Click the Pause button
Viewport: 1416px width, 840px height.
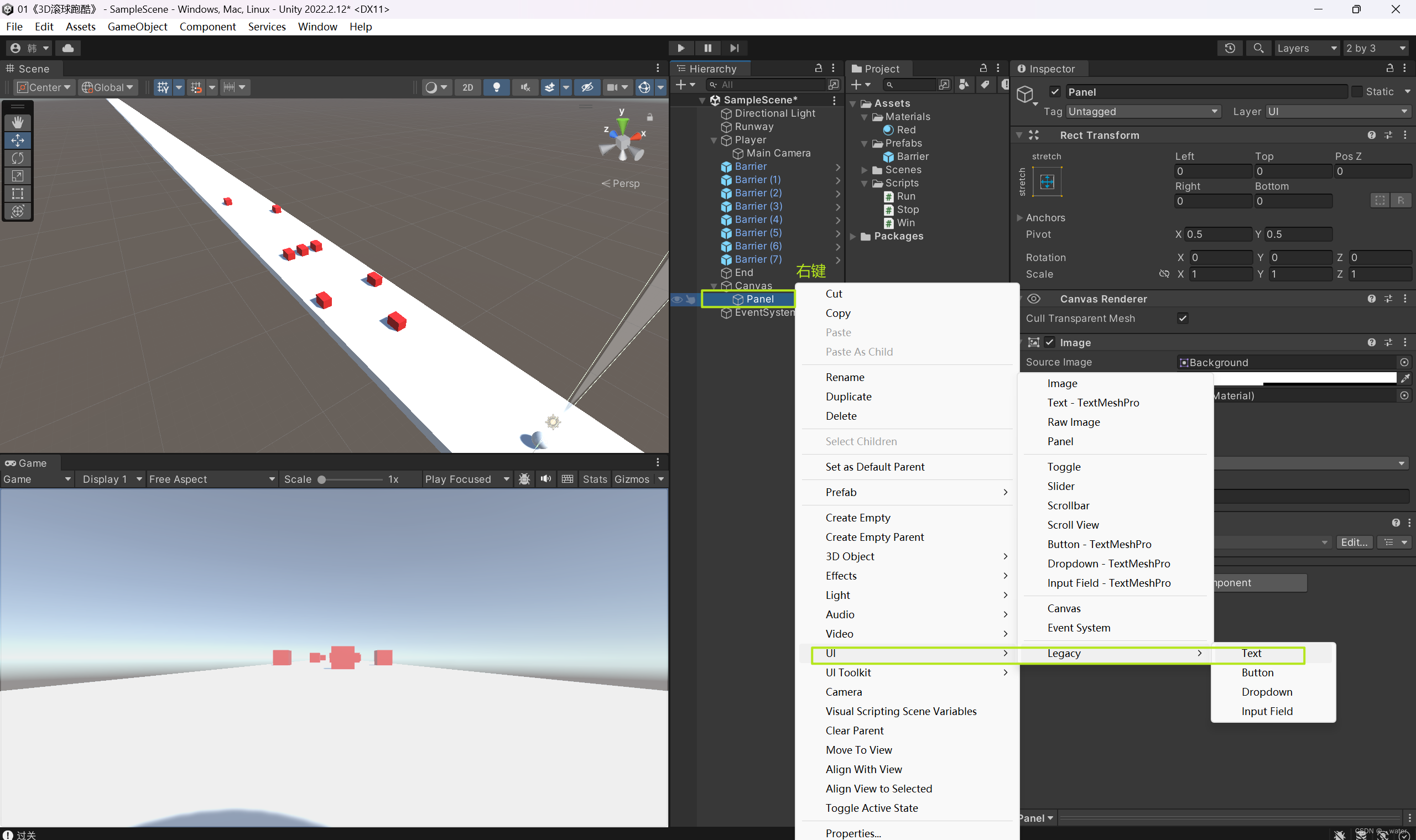[x=707, y=48]
